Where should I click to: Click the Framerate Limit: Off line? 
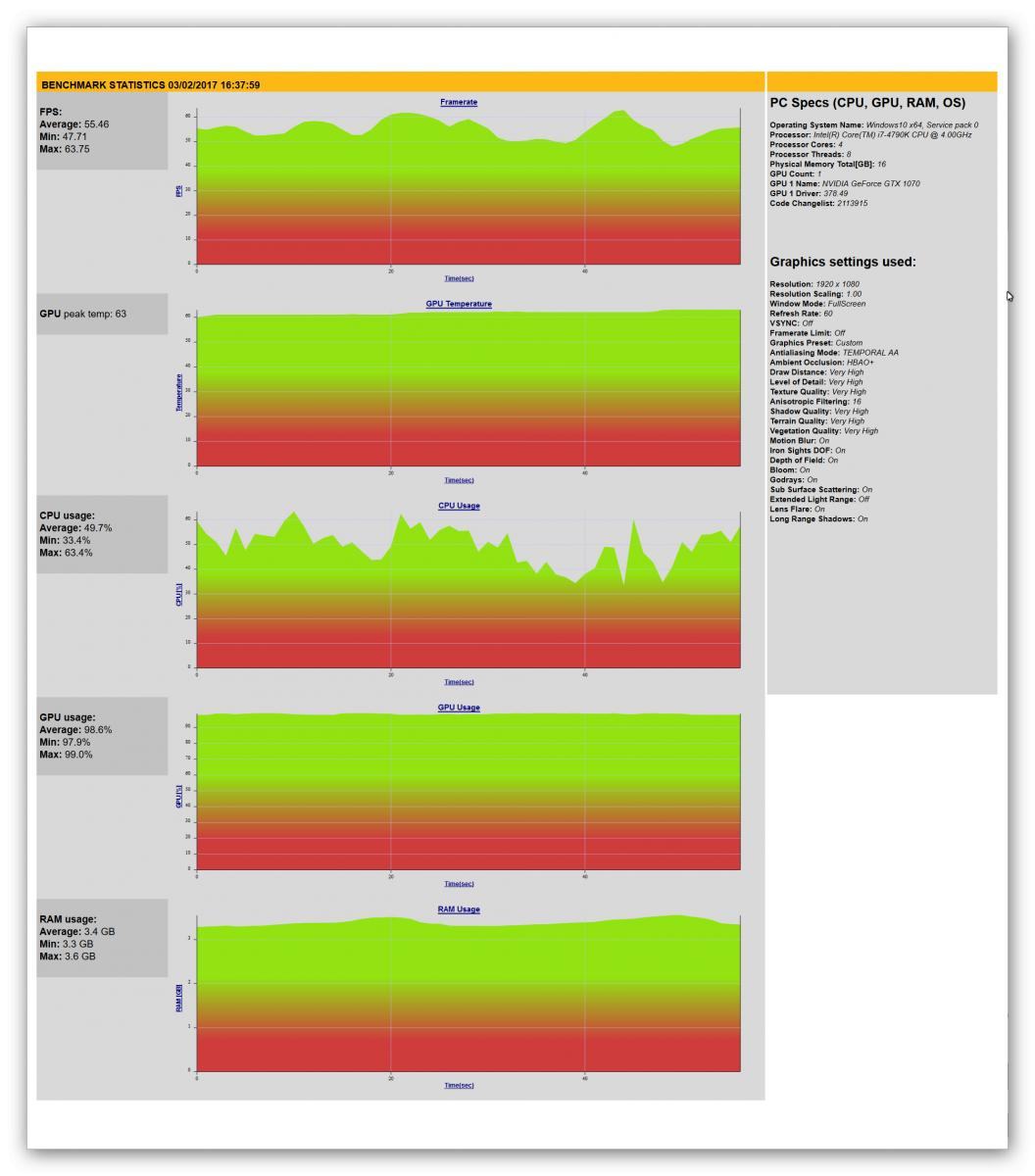pos(808,333)
